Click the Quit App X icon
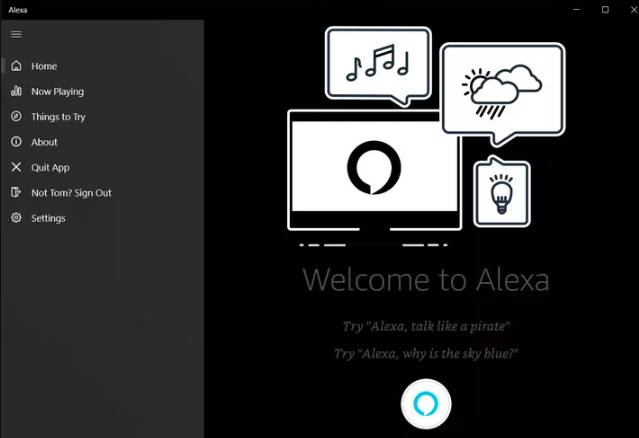The width and height of the screenshot is (639, 438). point(16,167)
